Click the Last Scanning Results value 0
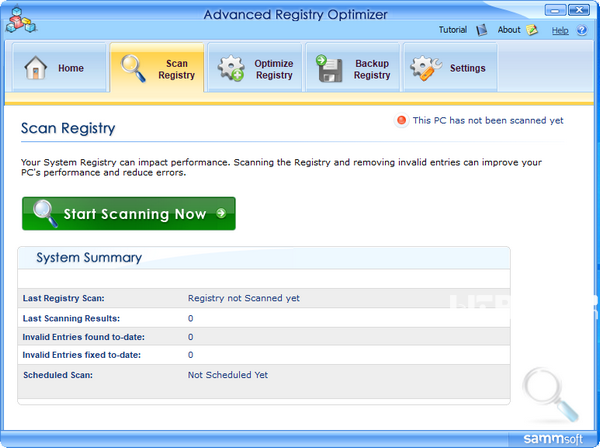 (191, 318)
